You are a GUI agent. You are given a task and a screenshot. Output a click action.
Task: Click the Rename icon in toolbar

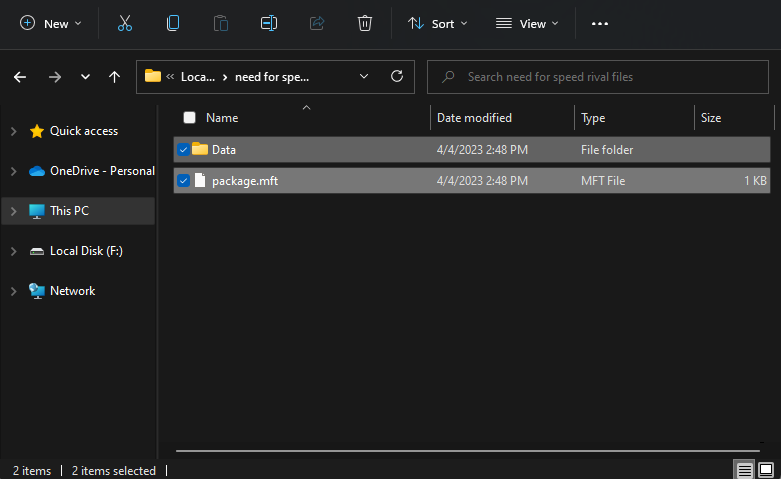point(269,23)
